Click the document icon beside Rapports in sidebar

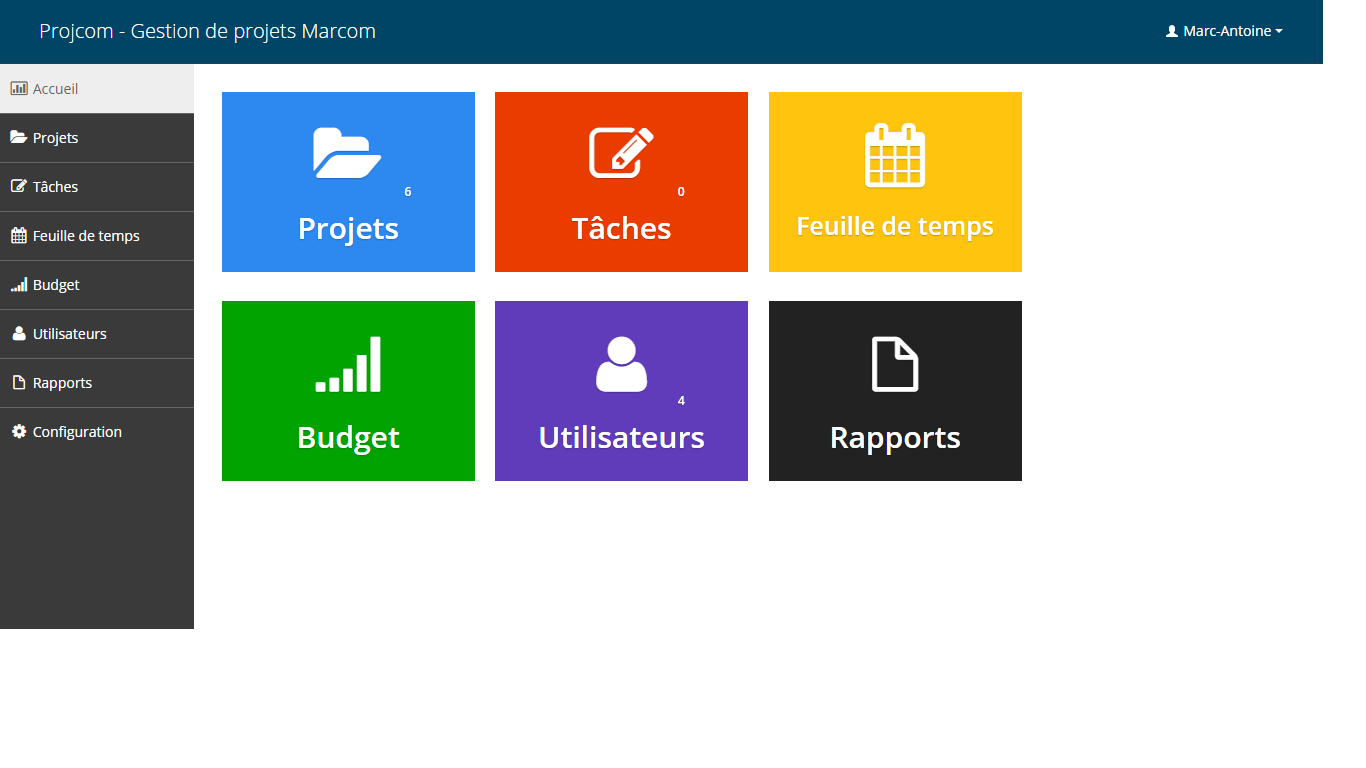(x=18, y=383)
